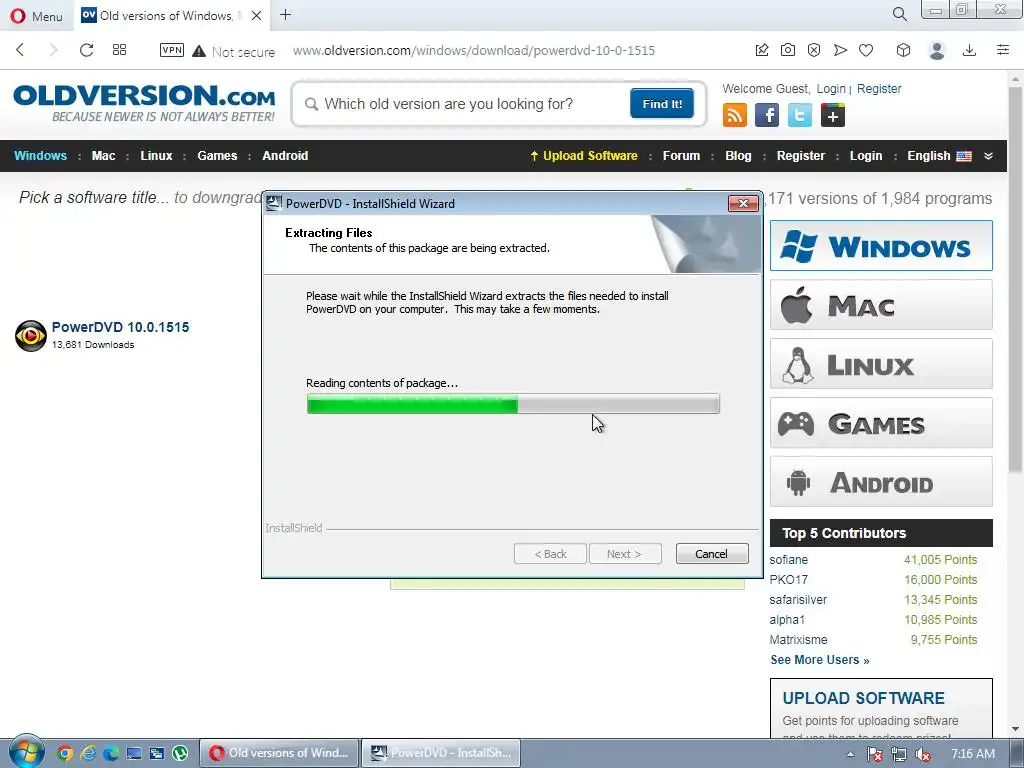Reload the oldversion.com page
Viewport: 1024px width, 768px height.
(x=86, y=50)
